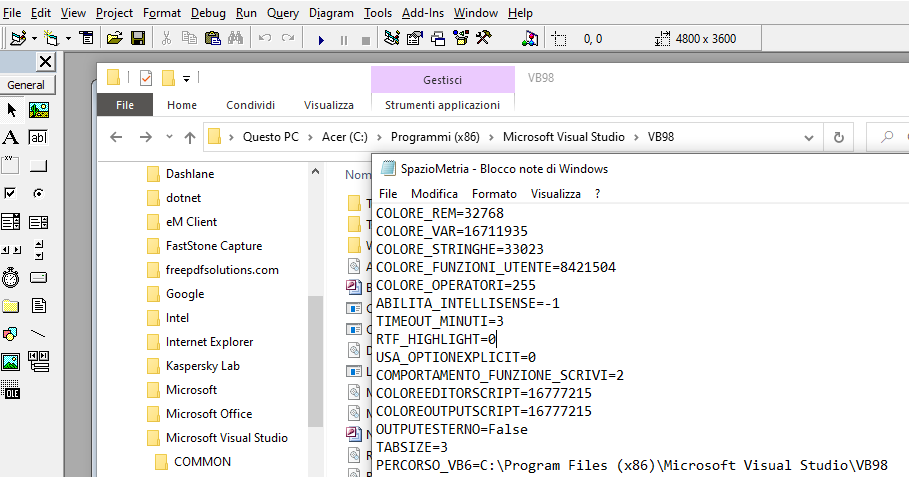This screenshot has width=909, height=477.
Task: Select the Label control (letter A)
Action: click(10, 137)
